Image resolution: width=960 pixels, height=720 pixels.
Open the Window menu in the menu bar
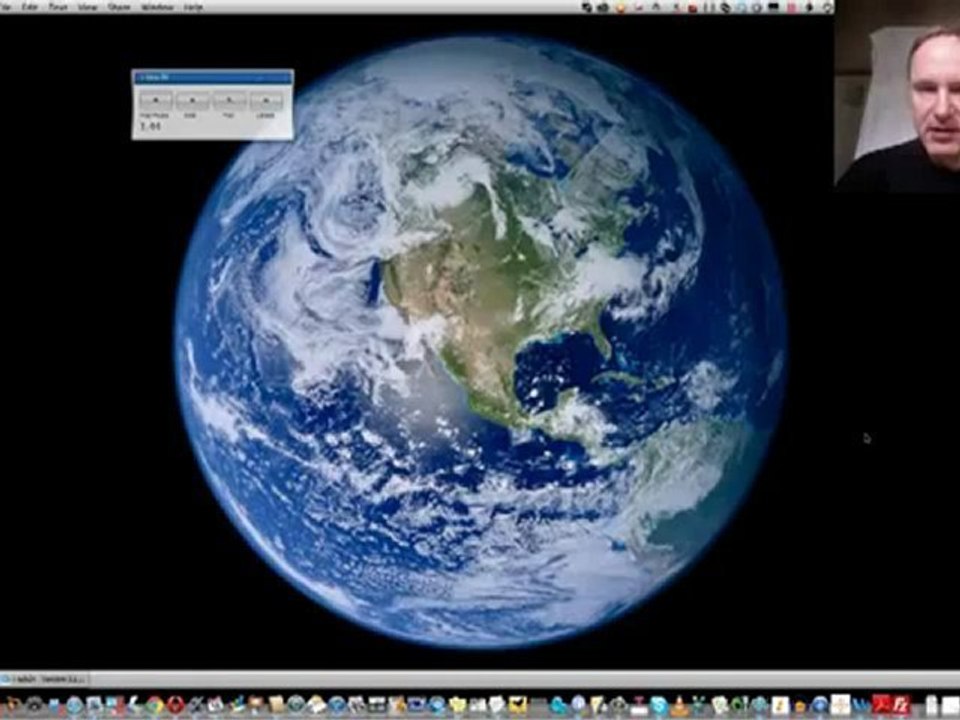point(157,7)
